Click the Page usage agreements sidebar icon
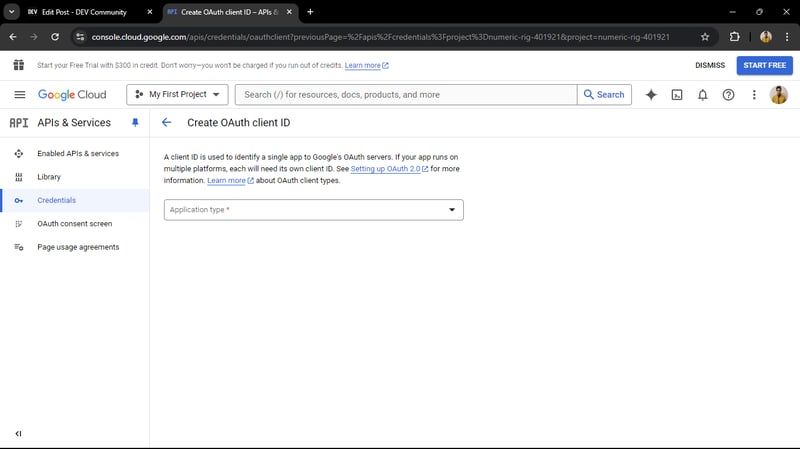The width and height of the screenshot is (800, 449). 19,247
